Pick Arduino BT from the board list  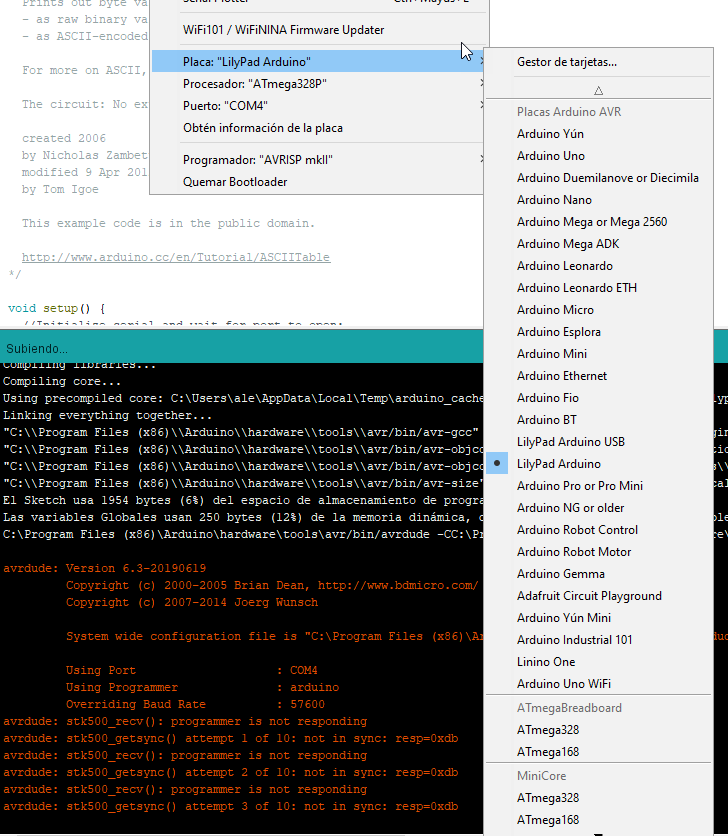598,420
